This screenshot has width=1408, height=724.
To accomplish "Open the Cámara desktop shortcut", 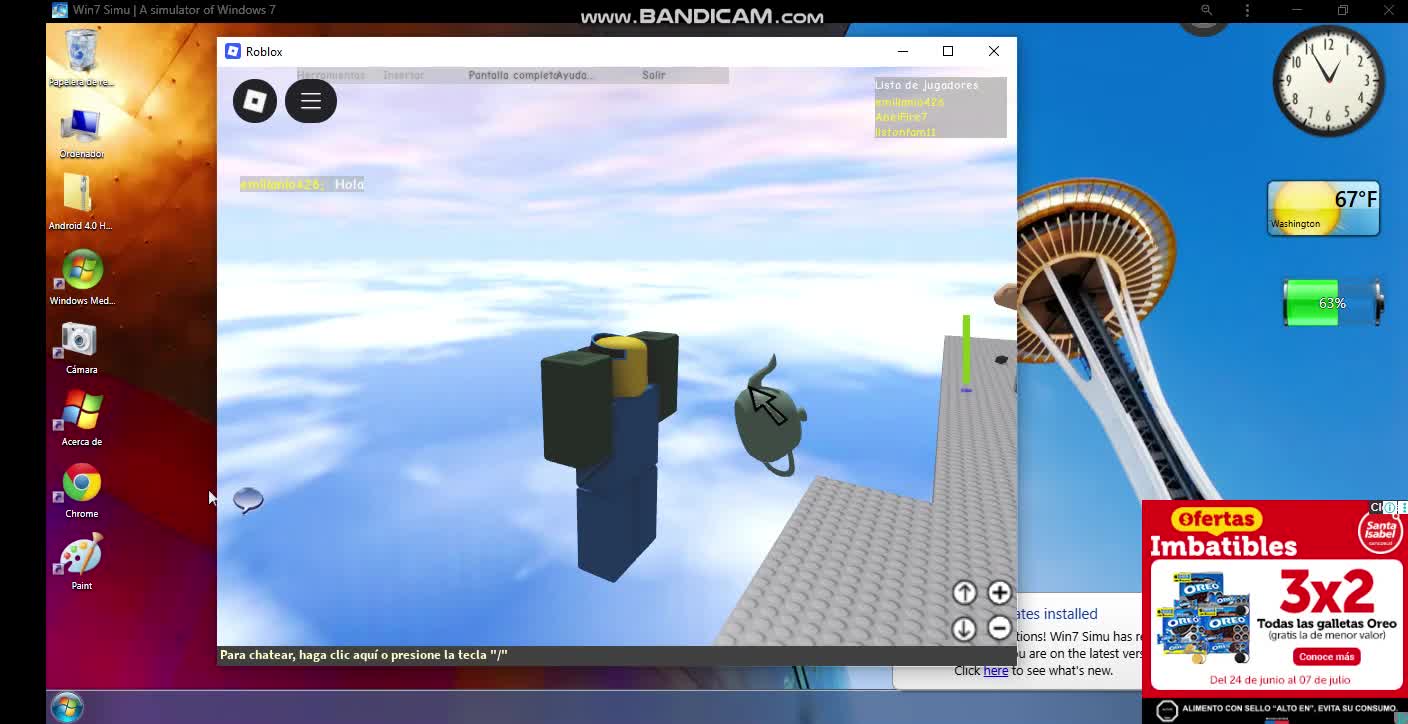I will click(x=81, y=347).
